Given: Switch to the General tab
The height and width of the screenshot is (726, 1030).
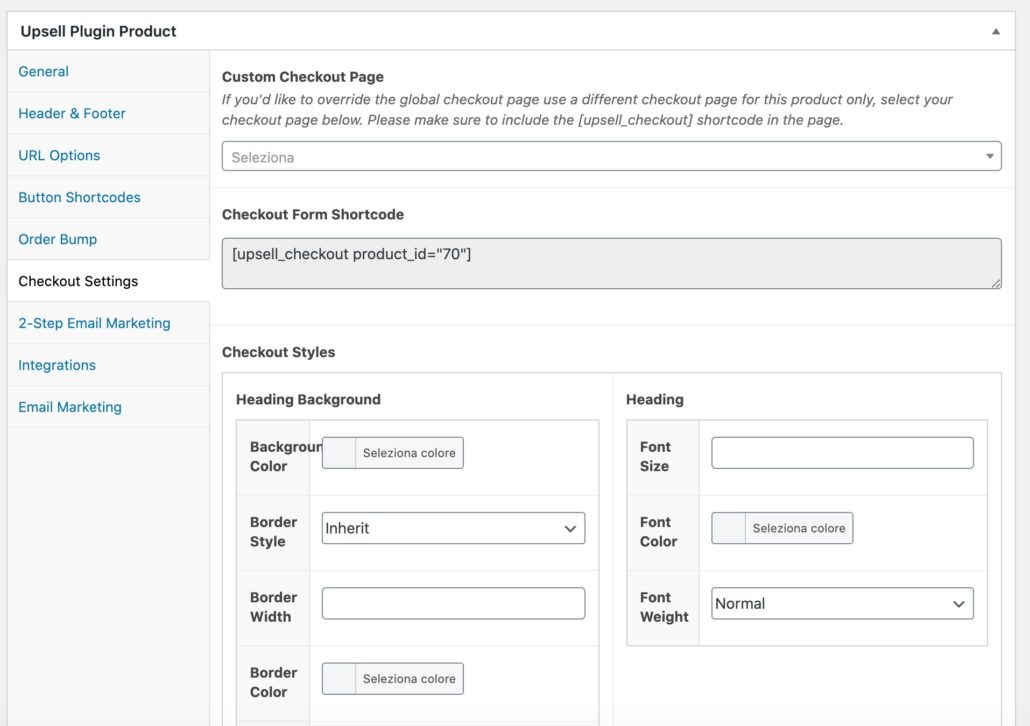Looking at the screenshot, I should coord(43,71).
